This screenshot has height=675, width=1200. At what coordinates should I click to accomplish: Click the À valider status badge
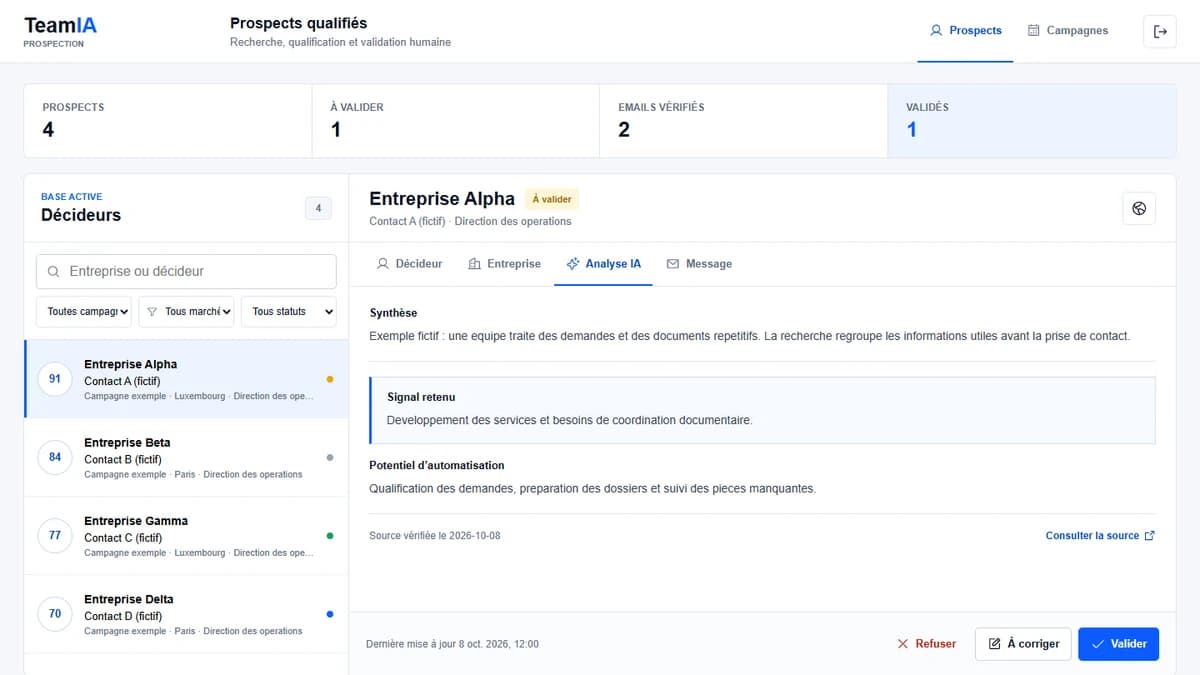pyautogui.click(x=552, y=199)
